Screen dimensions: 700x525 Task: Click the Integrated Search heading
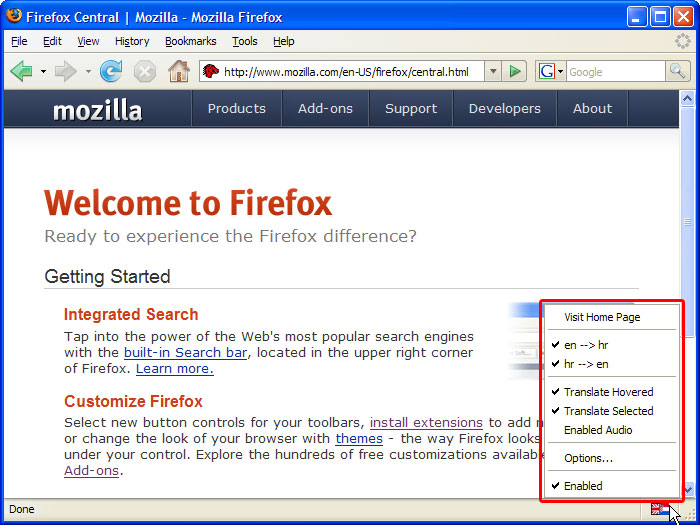[131, 314]
